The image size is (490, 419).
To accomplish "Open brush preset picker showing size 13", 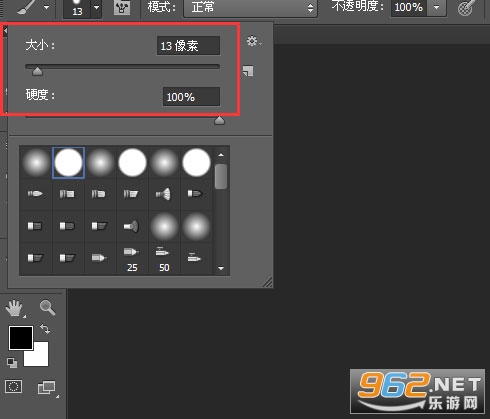I will pos(77,8).
